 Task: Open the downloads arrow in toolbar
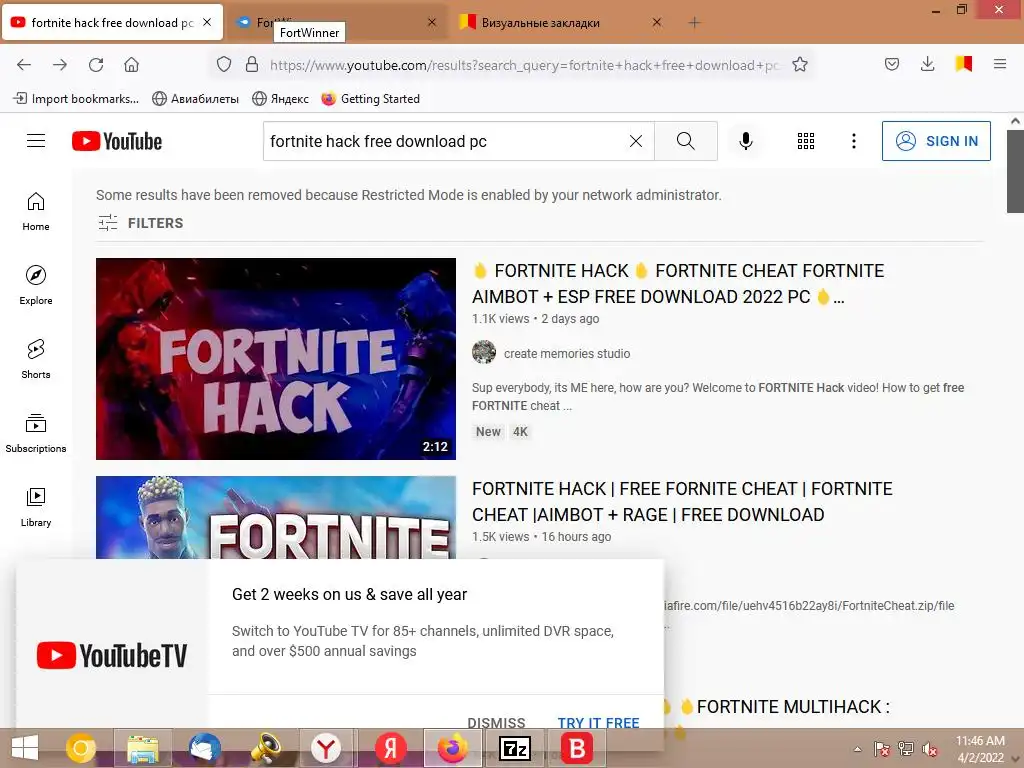[x=927, y=64]
